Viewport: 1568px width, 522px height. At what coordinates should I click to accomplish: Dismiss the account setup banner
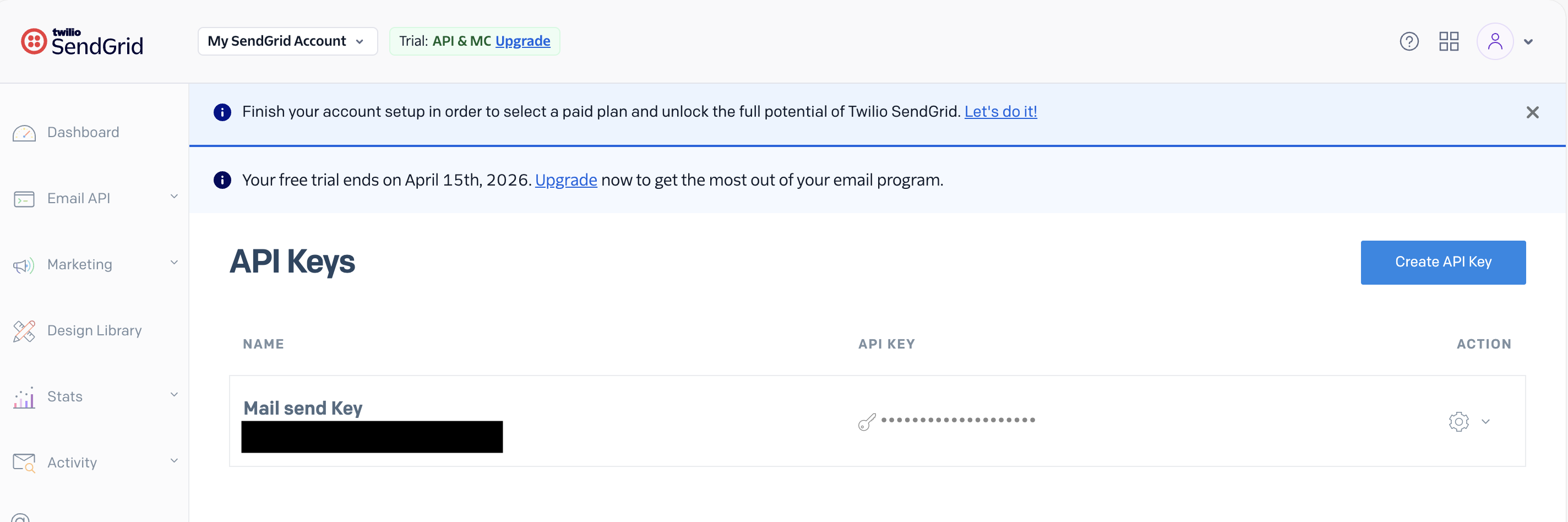tap(1532, 113)
